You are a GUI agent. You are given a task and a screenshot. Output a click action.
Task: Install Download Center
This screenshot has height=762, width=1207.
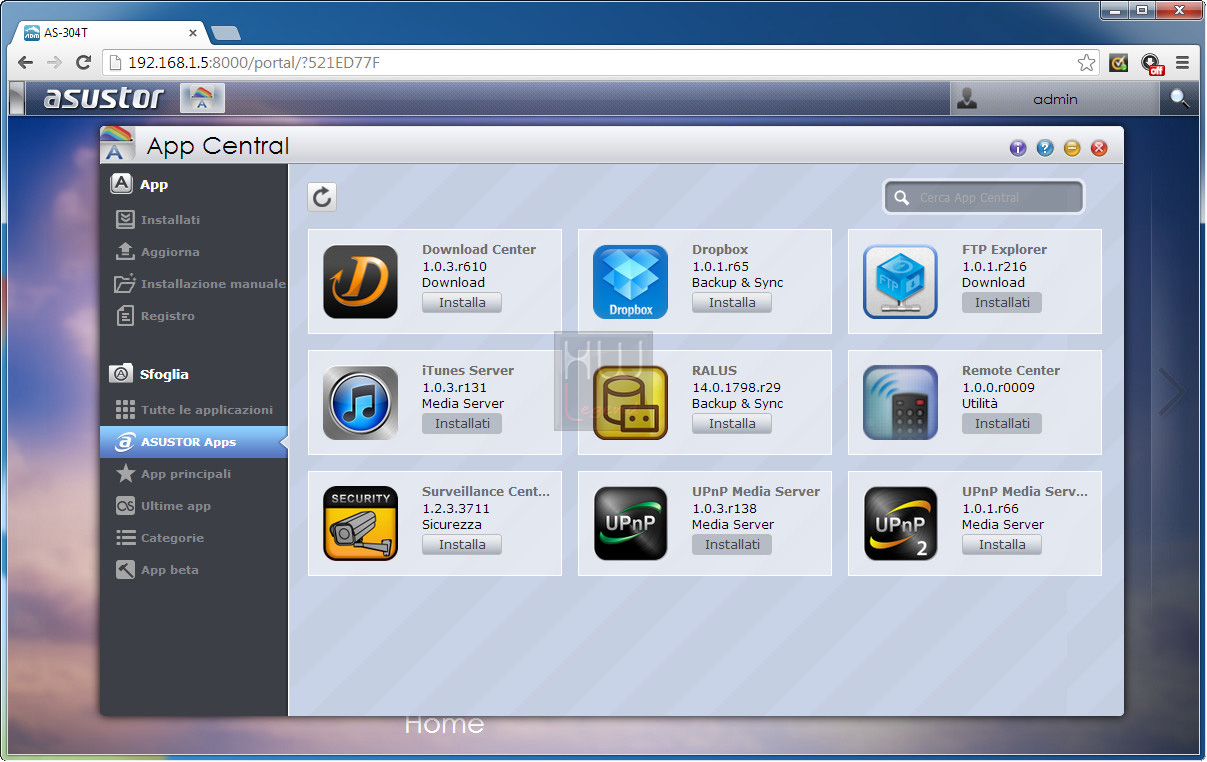[462, 303]
